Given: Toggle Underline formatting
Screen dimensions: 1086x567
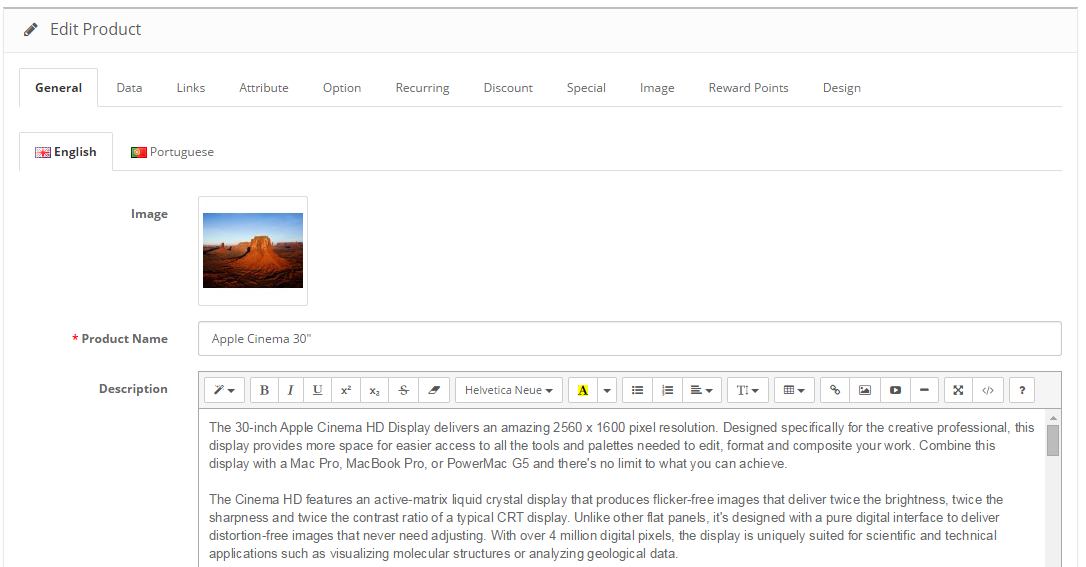Looking at the screenshot, I should (x=317, y=390).
